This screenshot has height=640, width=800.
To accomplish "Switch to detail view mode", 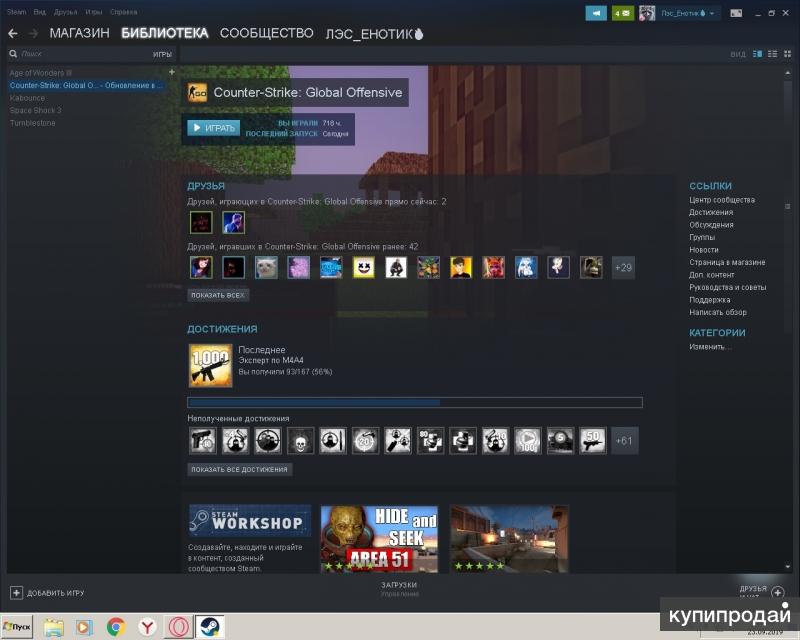I will click(x=758, y=54).
